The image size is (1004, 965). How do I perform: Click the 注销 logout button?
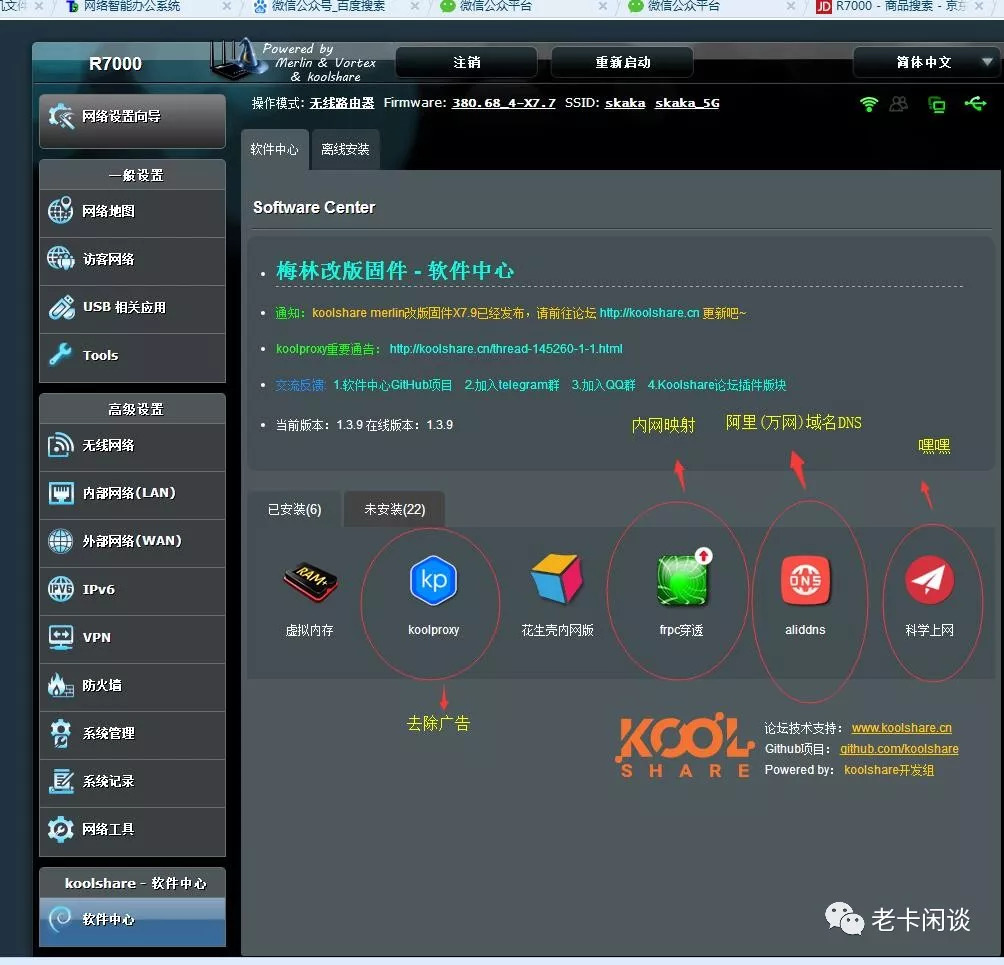(x=467, y=63)
